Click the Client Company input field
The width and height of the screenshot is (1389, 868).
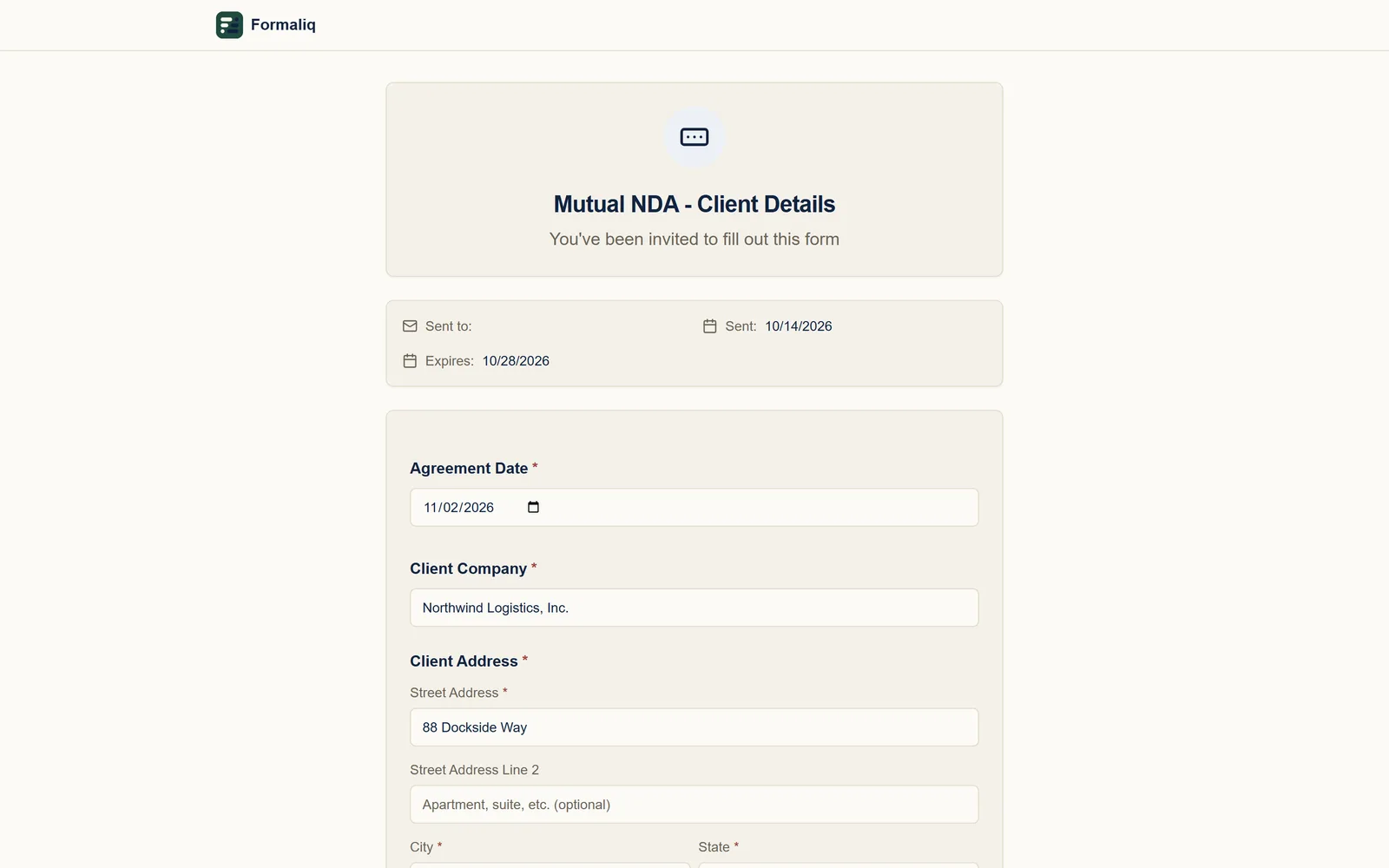click(x=694, y=608)
